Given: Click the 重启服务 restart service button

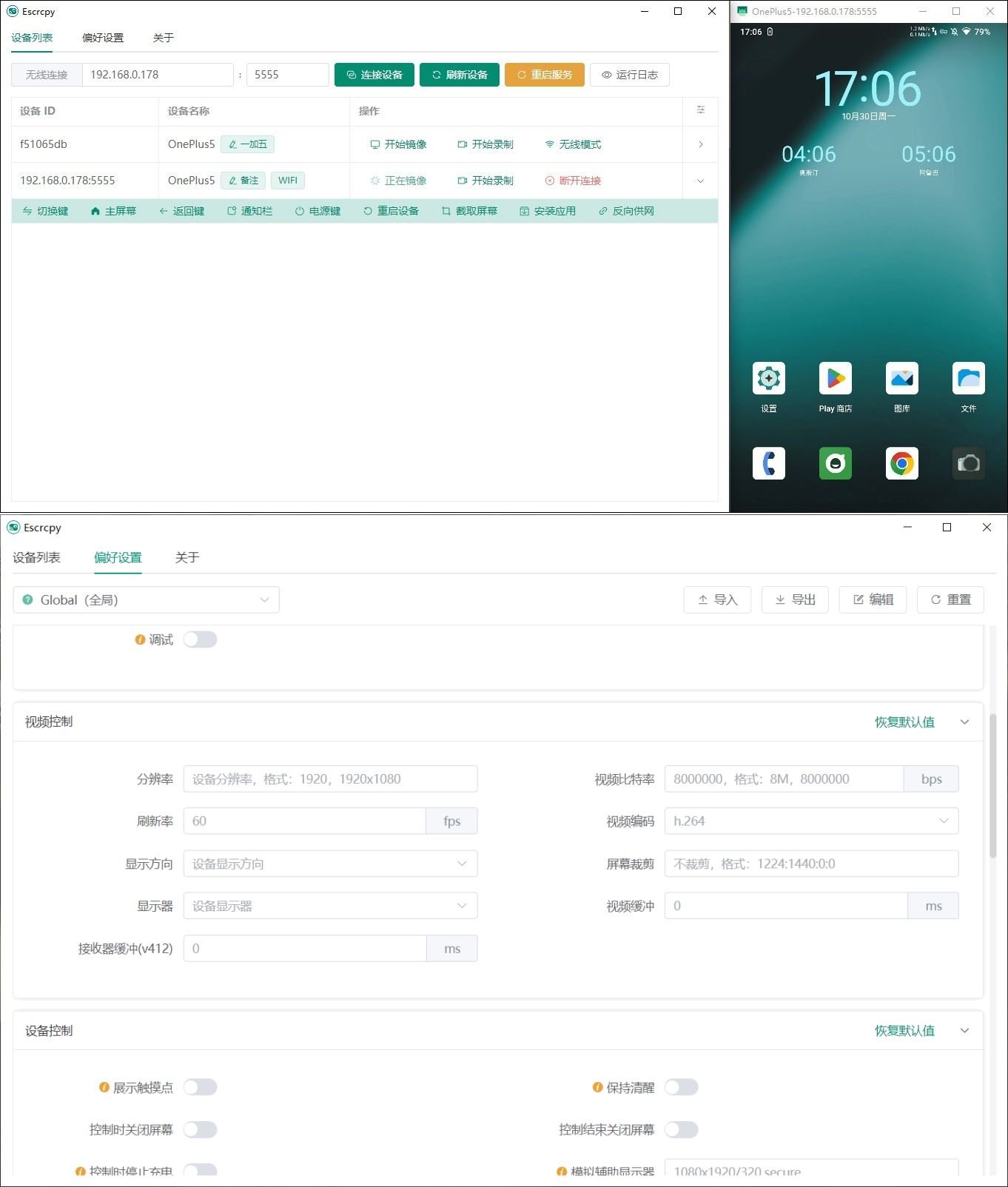Looking at the screenshot, I should 544,75.
